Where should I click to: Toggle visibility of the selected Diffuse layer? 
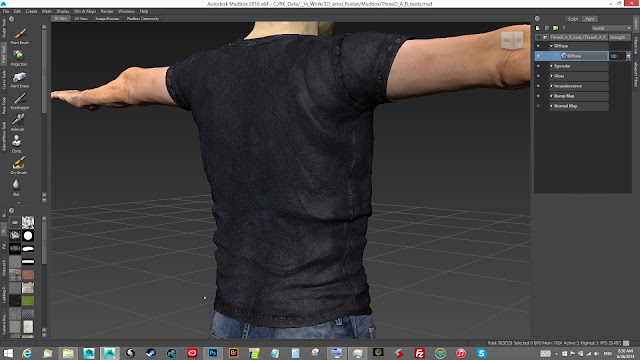click(538, 56)
